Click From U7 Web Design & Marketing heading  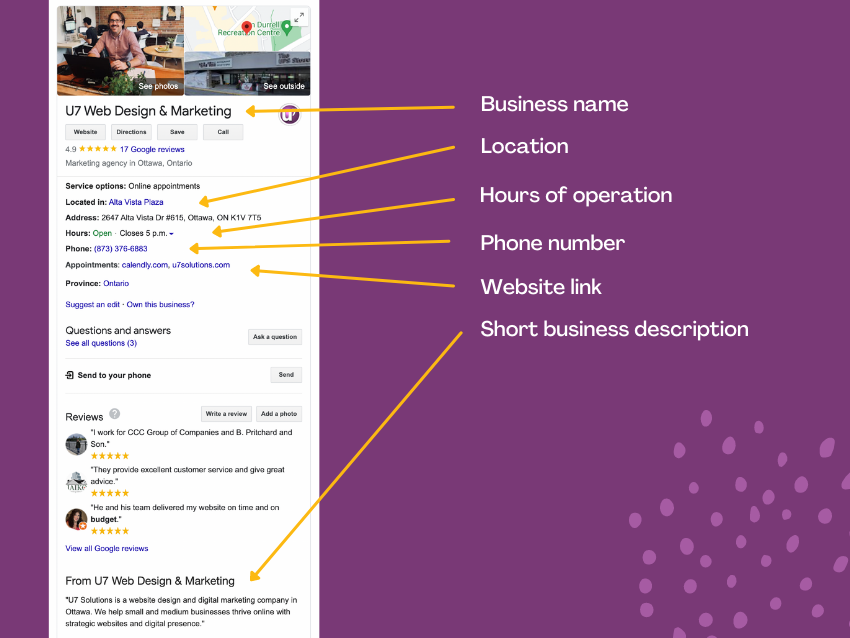click(150, 581)
